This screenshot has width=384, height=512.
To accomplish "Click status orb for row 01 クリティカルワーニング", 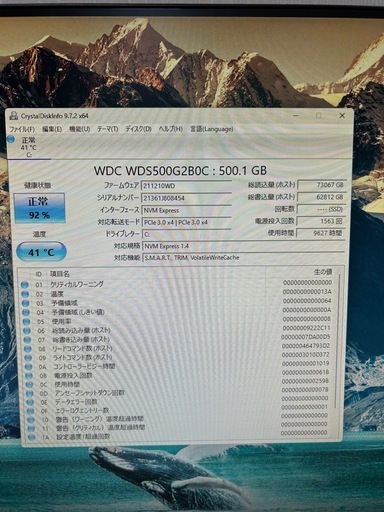I will click(24, 285).
